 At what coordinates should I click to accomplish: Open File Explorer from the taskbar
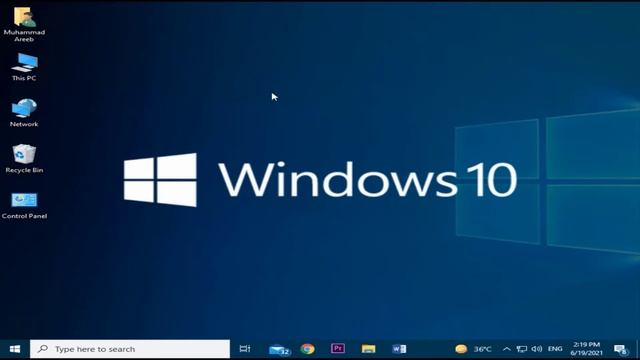tap(368, 349)
